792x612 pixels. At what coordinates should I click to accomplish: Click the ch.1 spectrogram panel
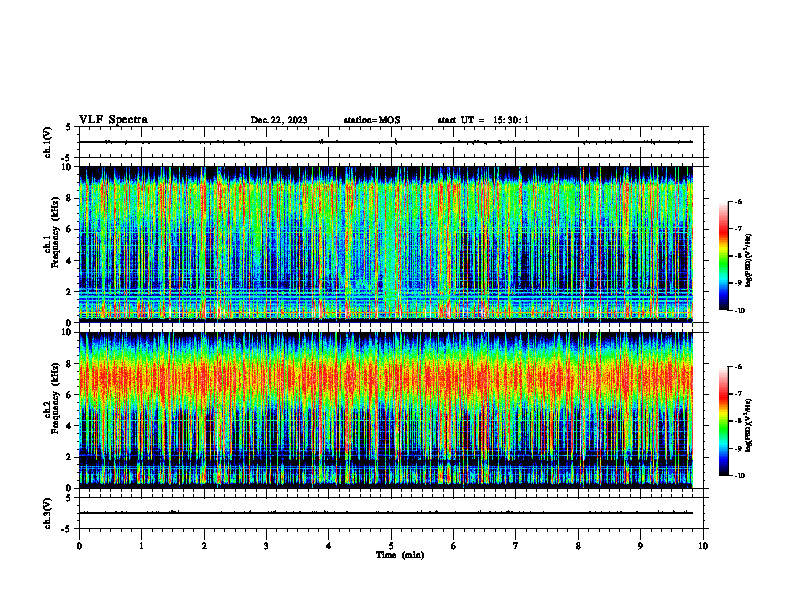pos(386,244)
